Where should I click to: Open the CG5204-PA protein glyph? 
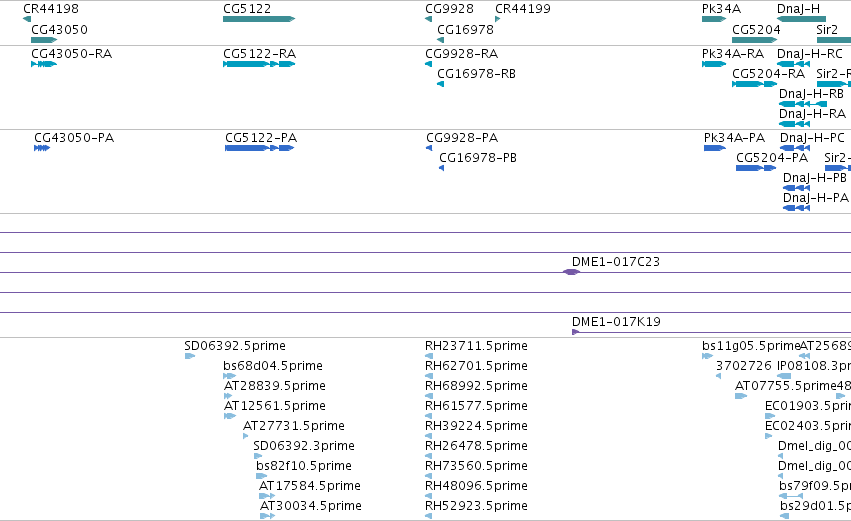(756, 168)
